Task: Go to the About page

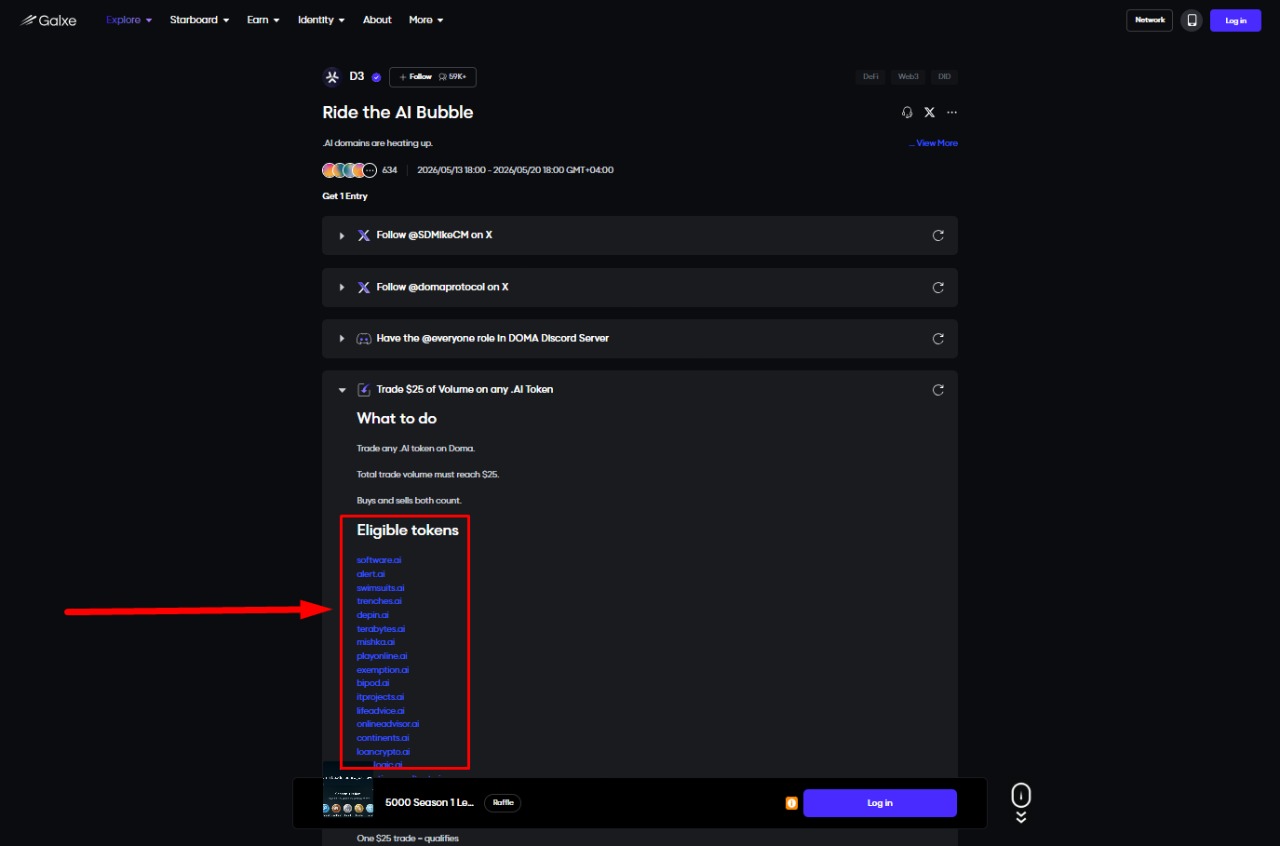Action: tap(377, 20)
